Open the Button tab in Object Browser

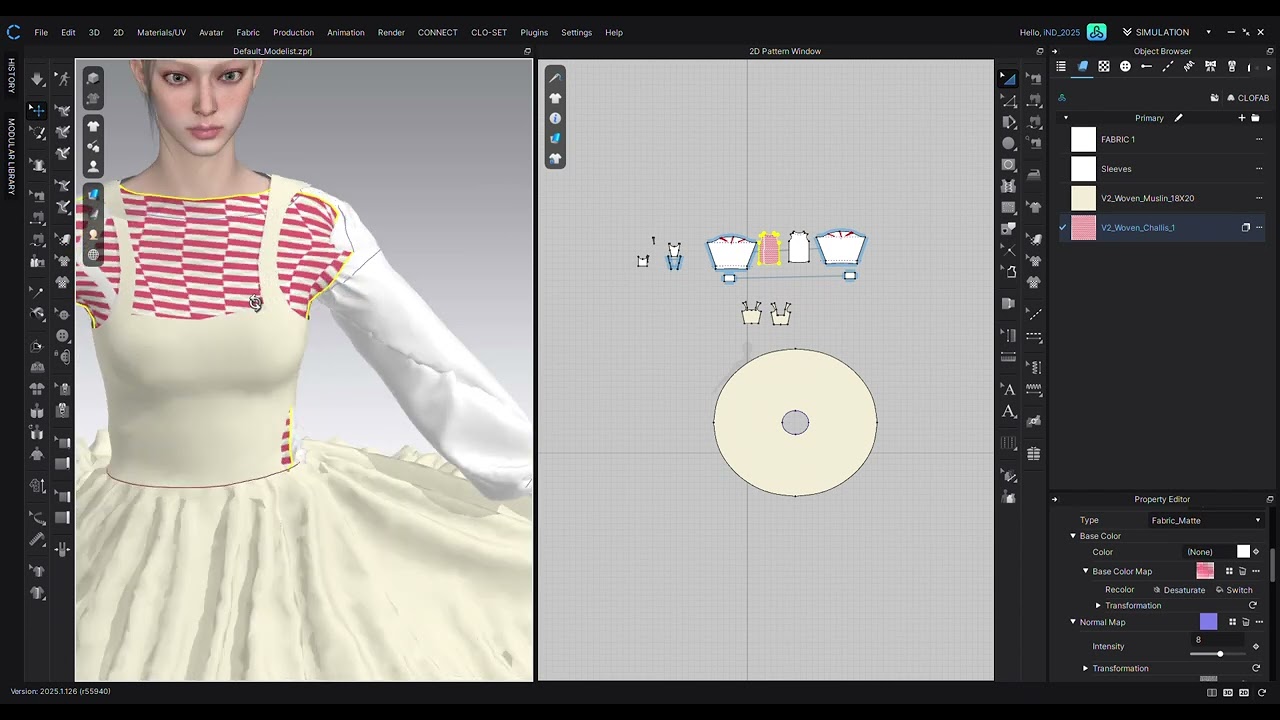point(1125,67)
